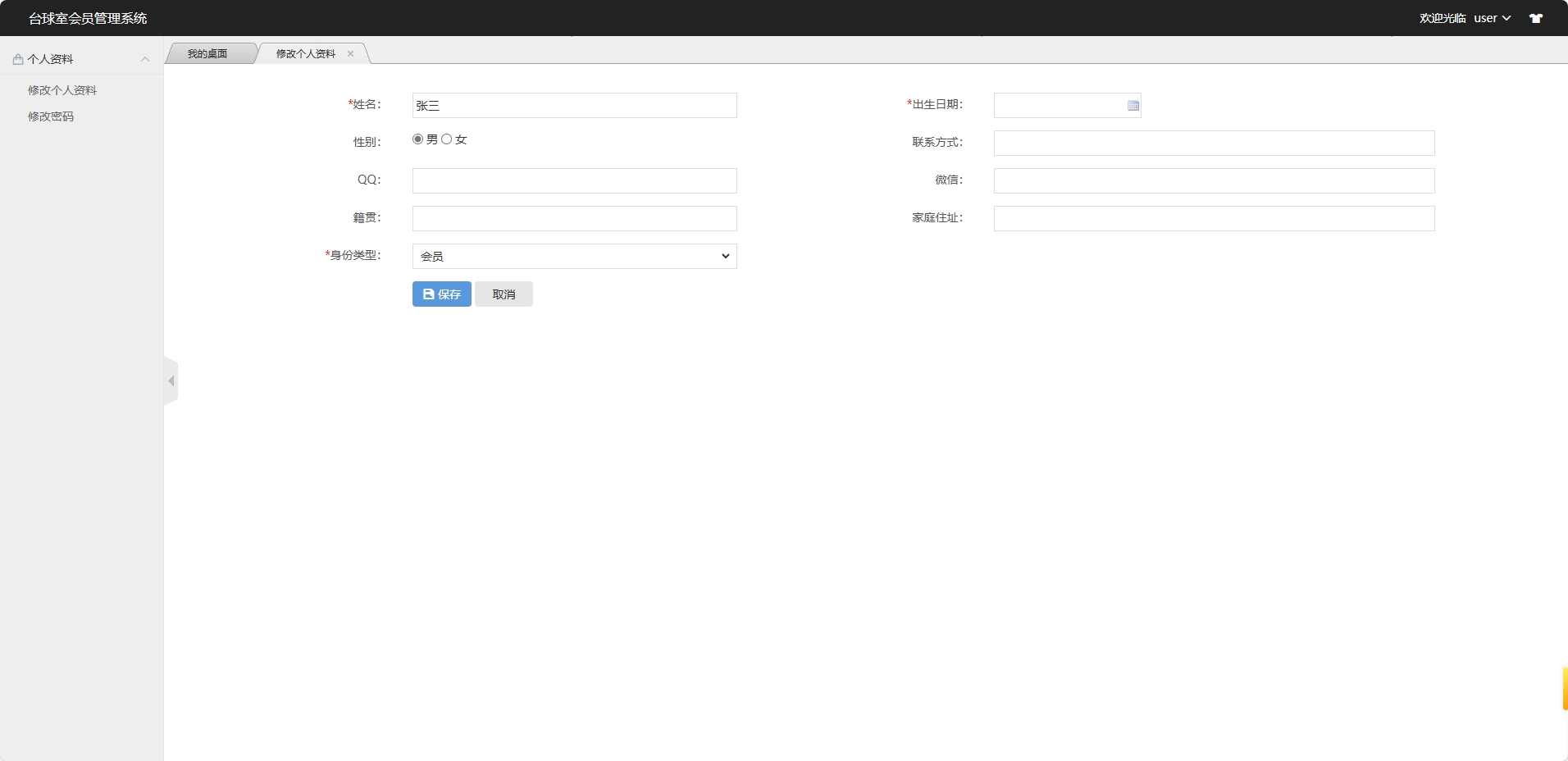Focus the 籍贯 input field
1568x761 pixels.
pyautogui.click(x=575, y=219)
